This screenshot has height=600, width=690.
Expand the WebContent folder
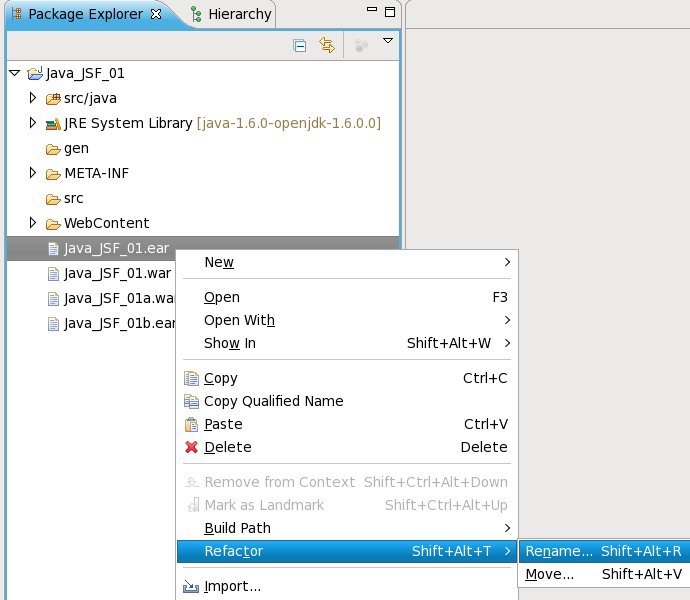(33, 223)
